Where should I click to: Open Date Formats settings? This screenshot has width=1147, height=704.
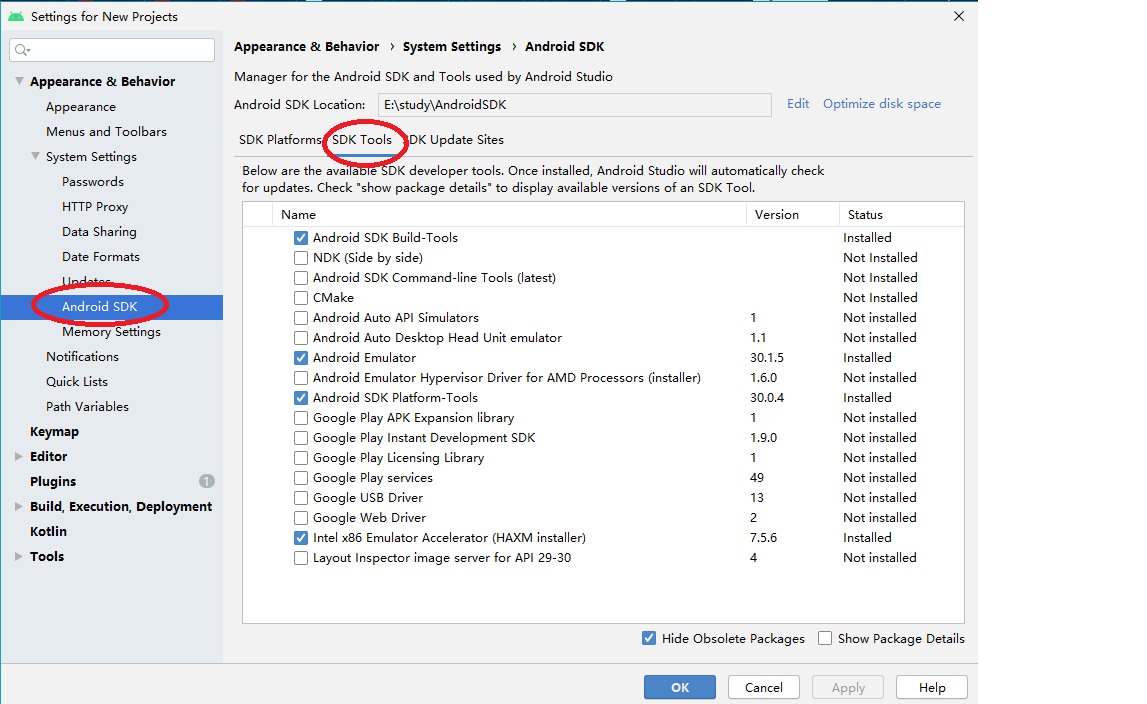(100, 257)
